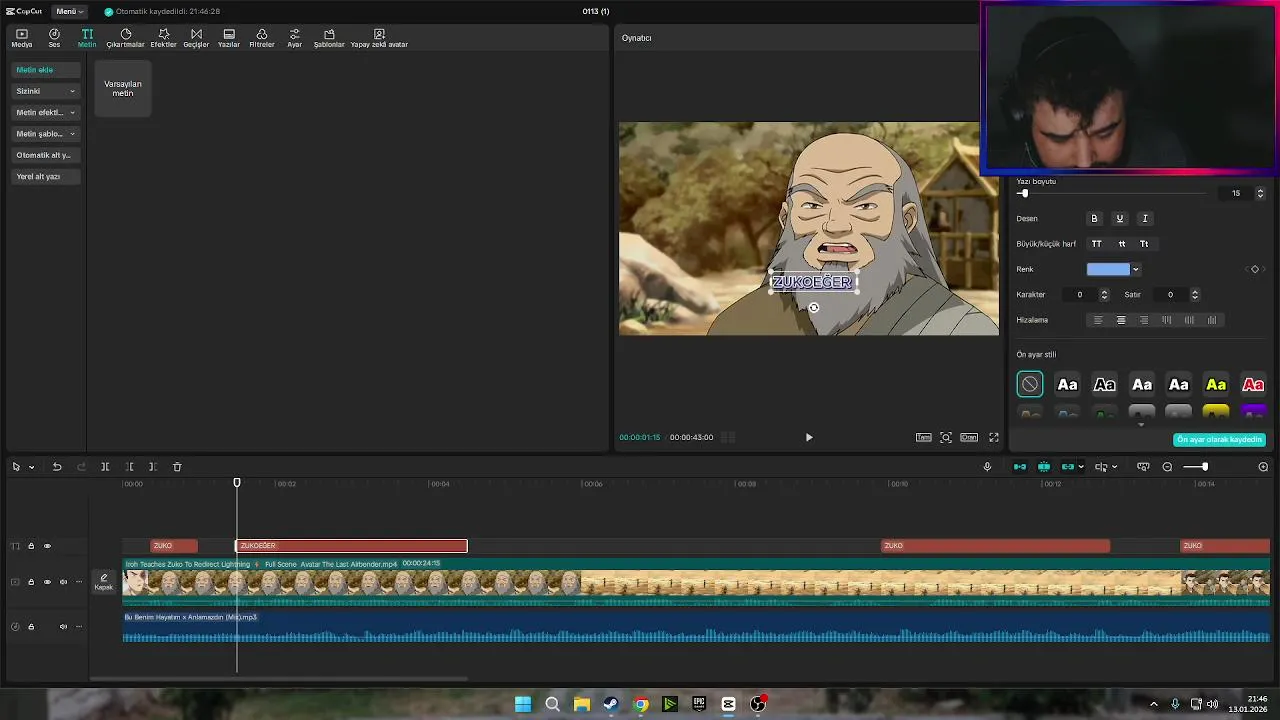Click the font size value field
Viewport: 1280px width, 720px height.
[1236, 193]
